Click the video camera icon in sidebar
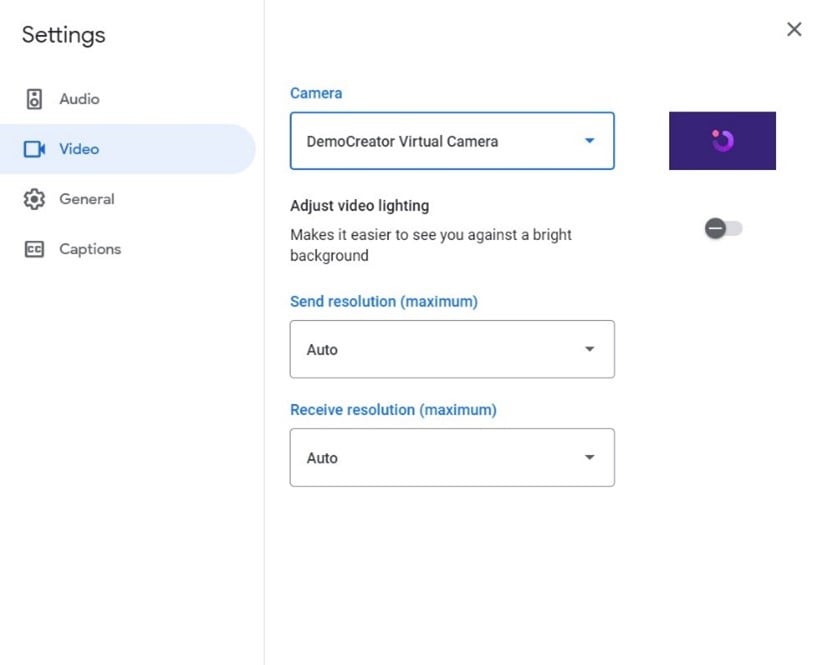Screen dimensions: 827x665 coord(35,149)
